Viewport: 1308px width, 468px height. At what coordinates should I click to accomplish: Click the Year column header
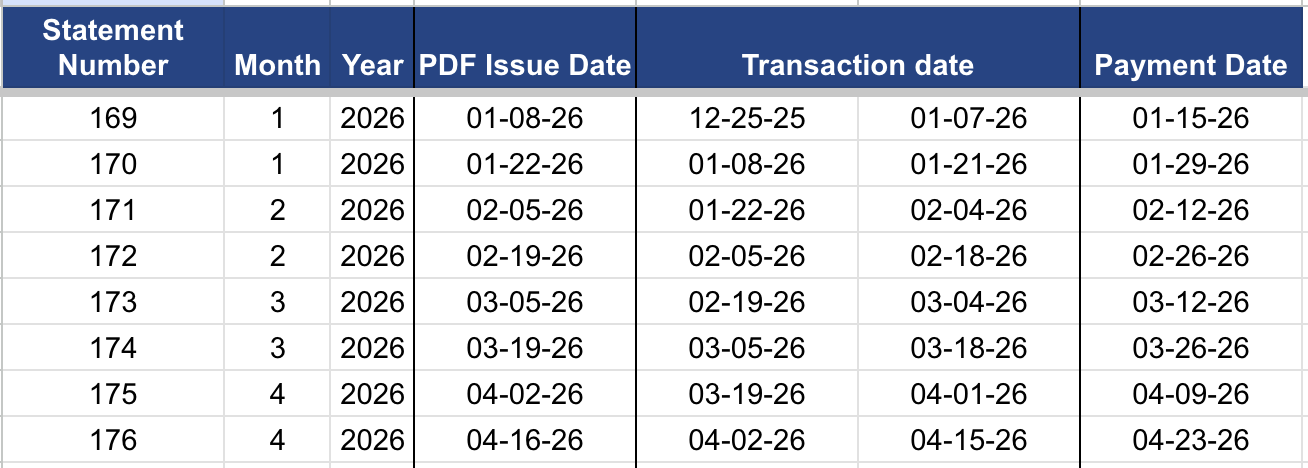[372, 66]
